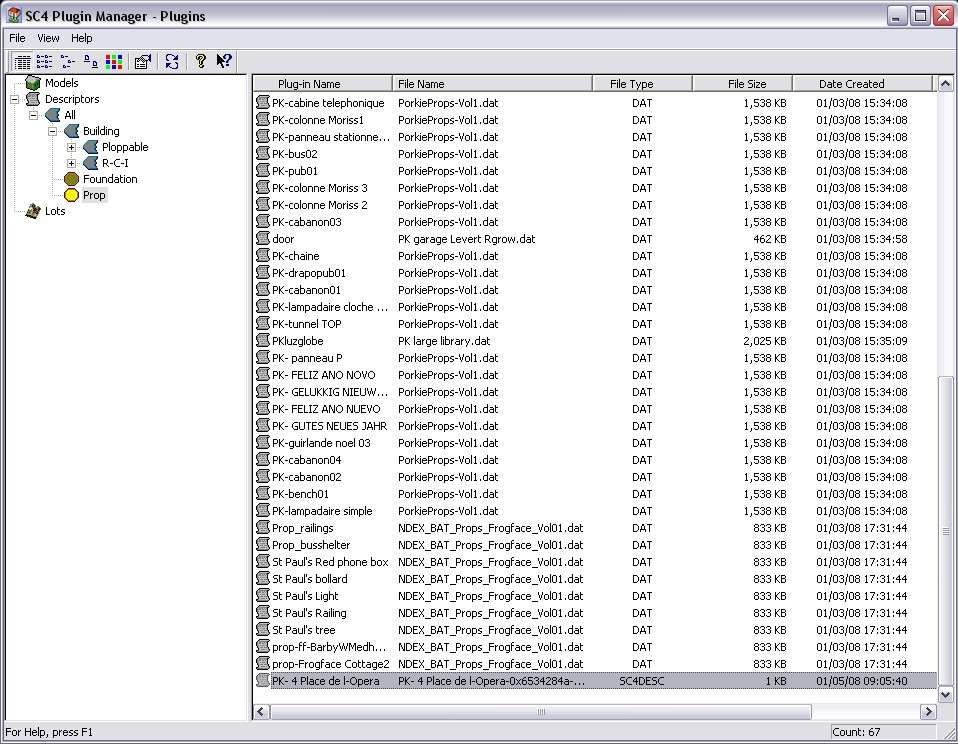This screenshot has width=958, height=744.
Task: Click the Building node icon
Action: click(71, 131)
